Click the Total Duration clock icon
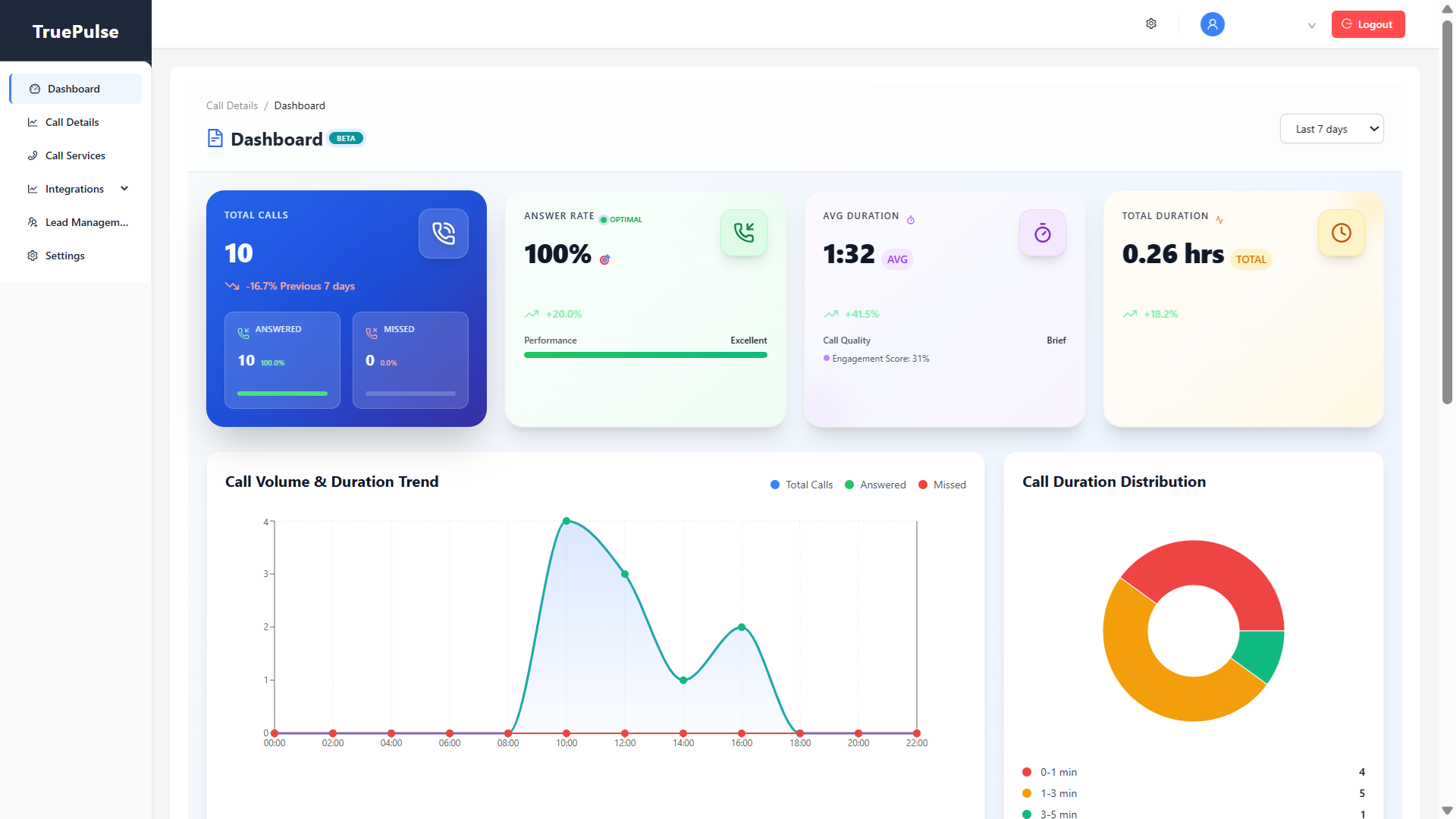 (1341, 233)
